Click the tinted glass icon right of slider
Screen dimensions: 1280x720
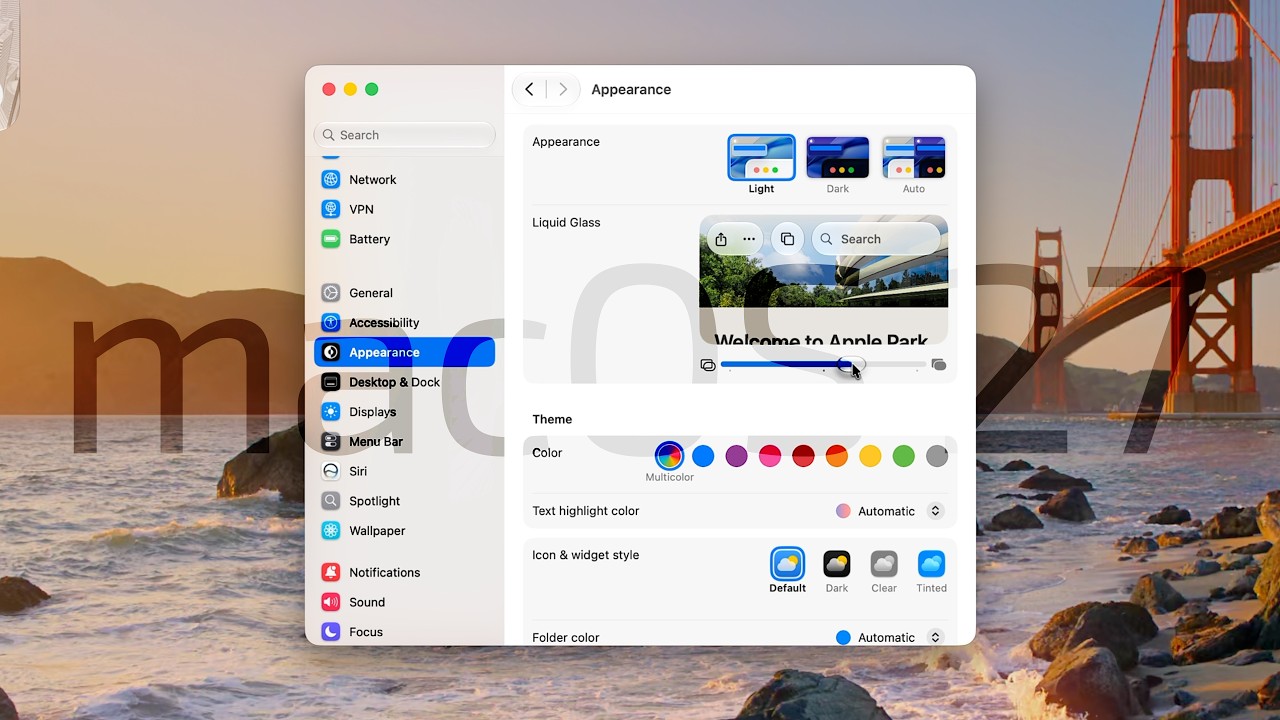tap(939, 365)
